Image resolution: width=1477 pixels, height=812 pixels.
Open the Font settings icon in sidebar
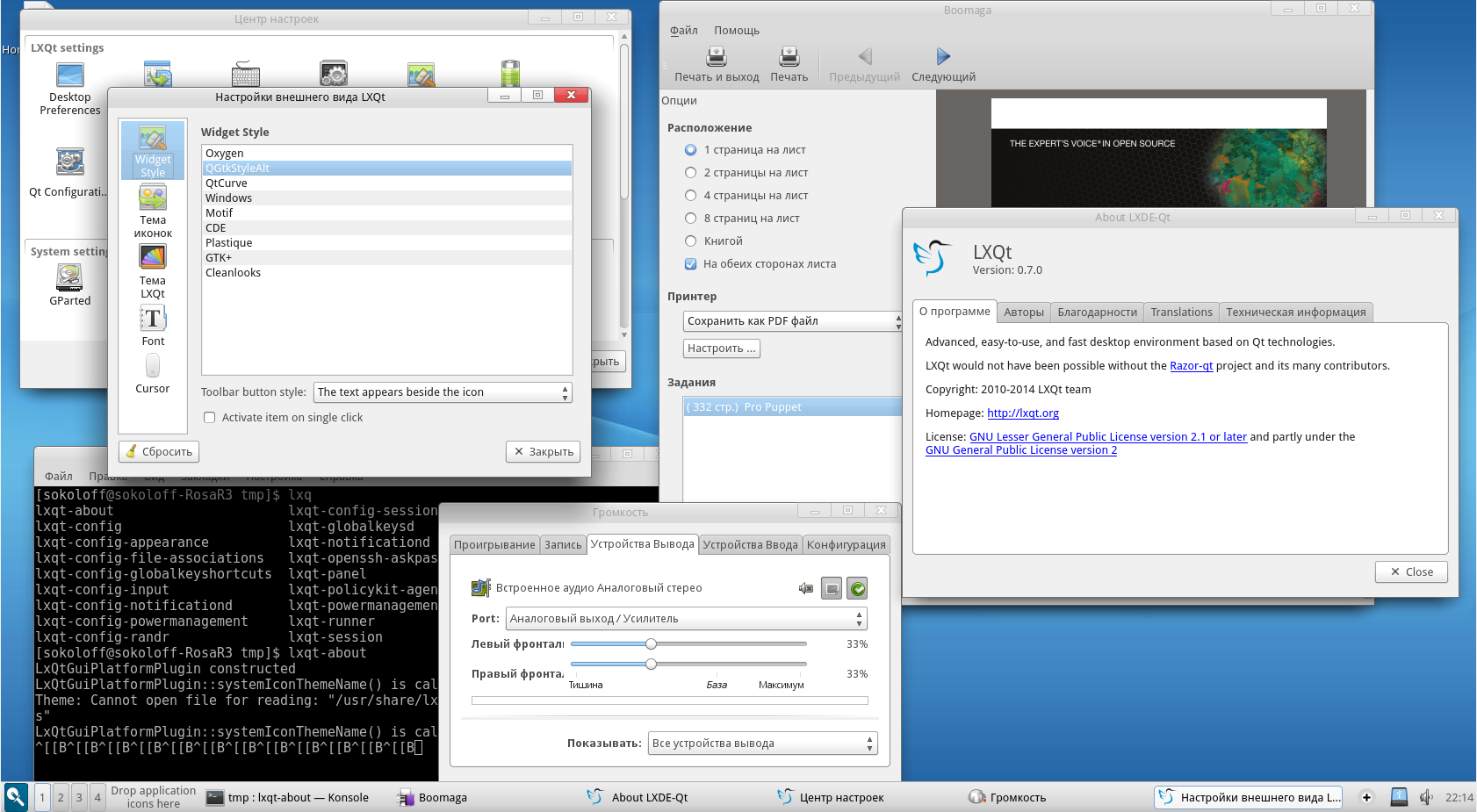153,320
